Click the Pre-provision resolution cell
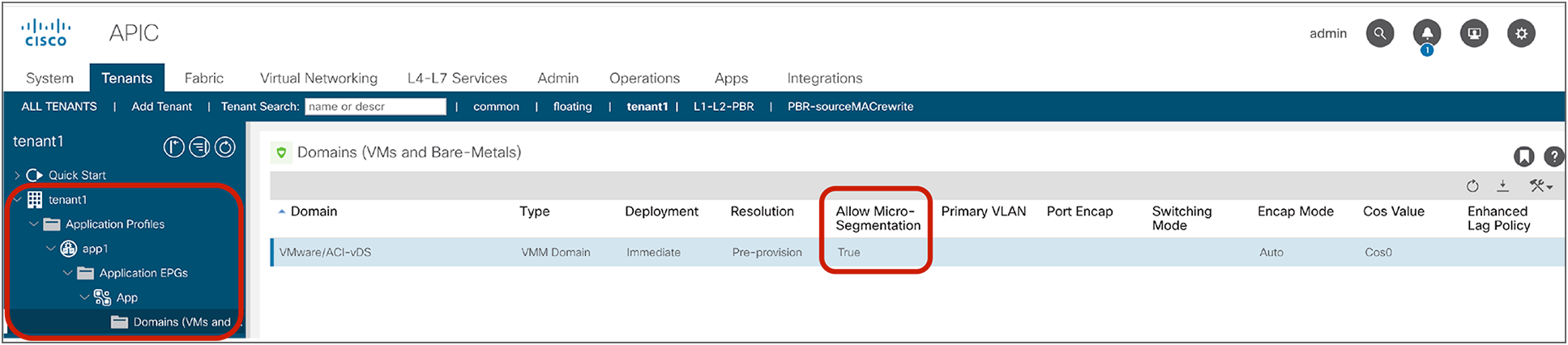 [767, 252]
